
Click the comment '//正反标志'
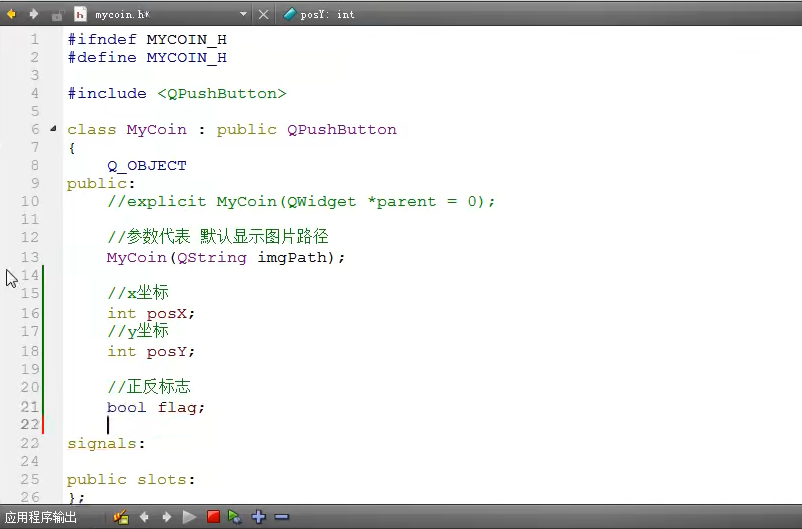pyautogui.click(x=149, y=387)
